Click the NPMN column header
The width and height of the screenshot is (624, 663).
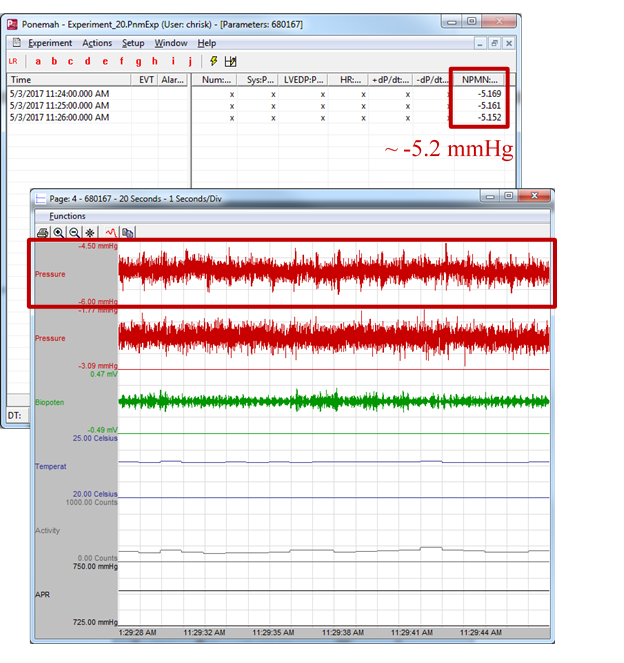[x=480, y=79]
